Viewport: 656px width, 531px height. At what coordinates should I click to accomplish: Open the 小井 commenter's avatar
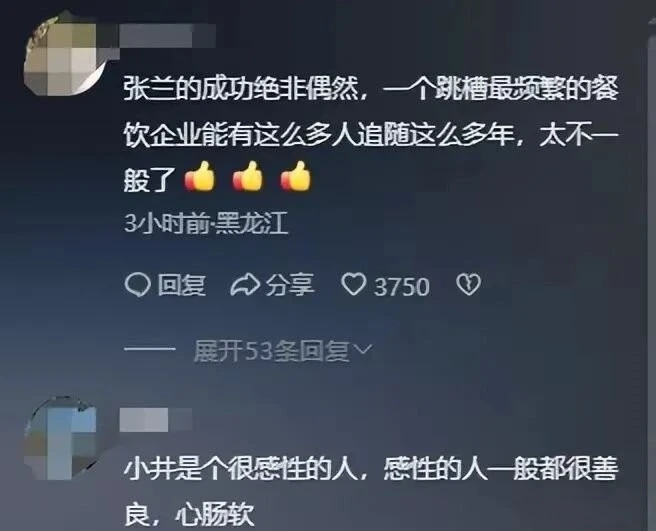coord(61,437)
